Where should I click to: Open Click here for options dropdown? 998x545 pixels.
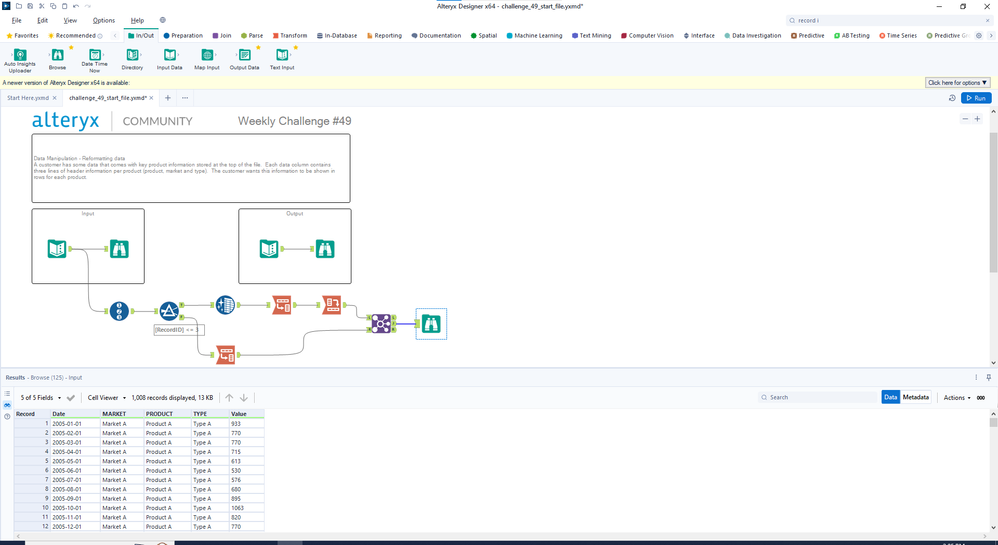[957, 83]
